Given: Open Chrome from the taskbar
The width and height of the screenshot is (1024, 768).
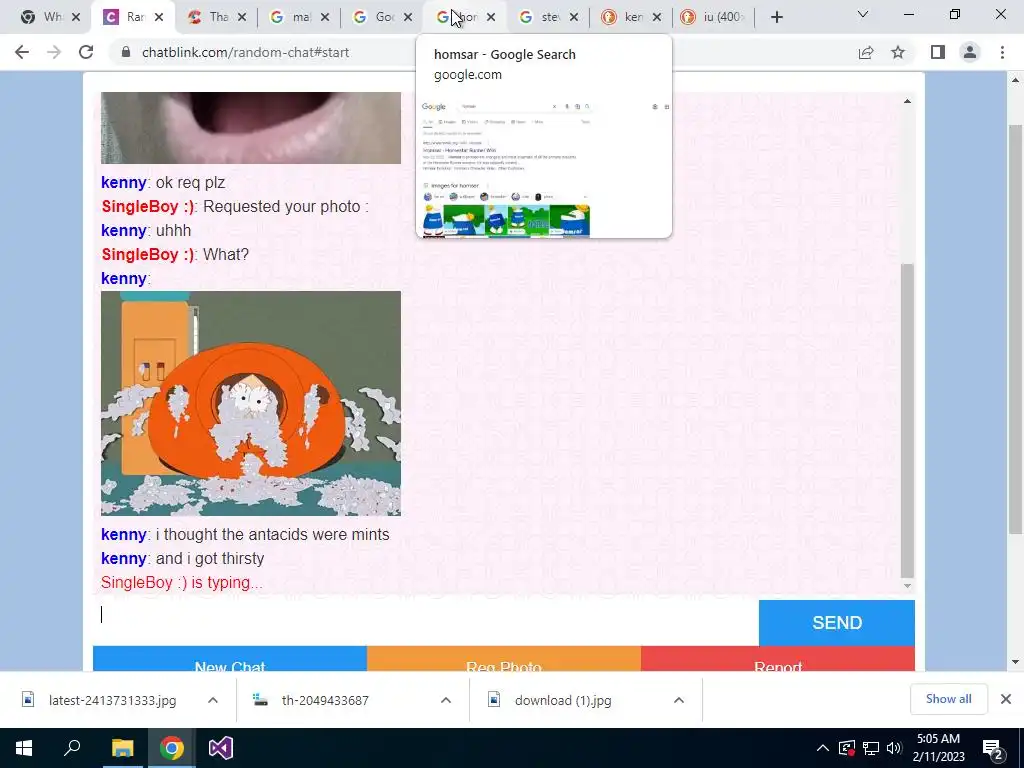Looking at the screenshot, I should 172,748.
